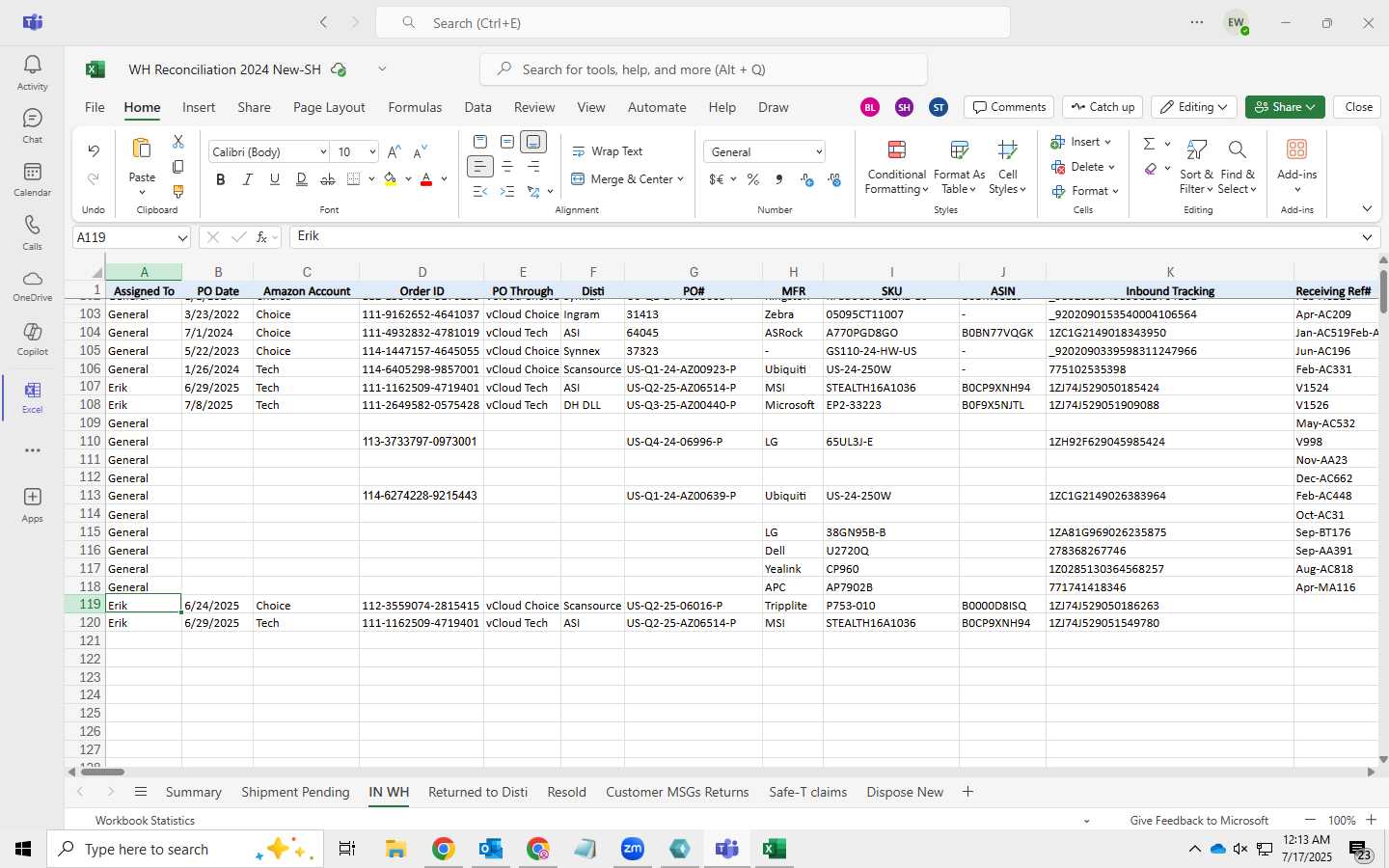Toggle double underline formatting
The height and width of the screenshot is (868, 1389).
(301, 179)
